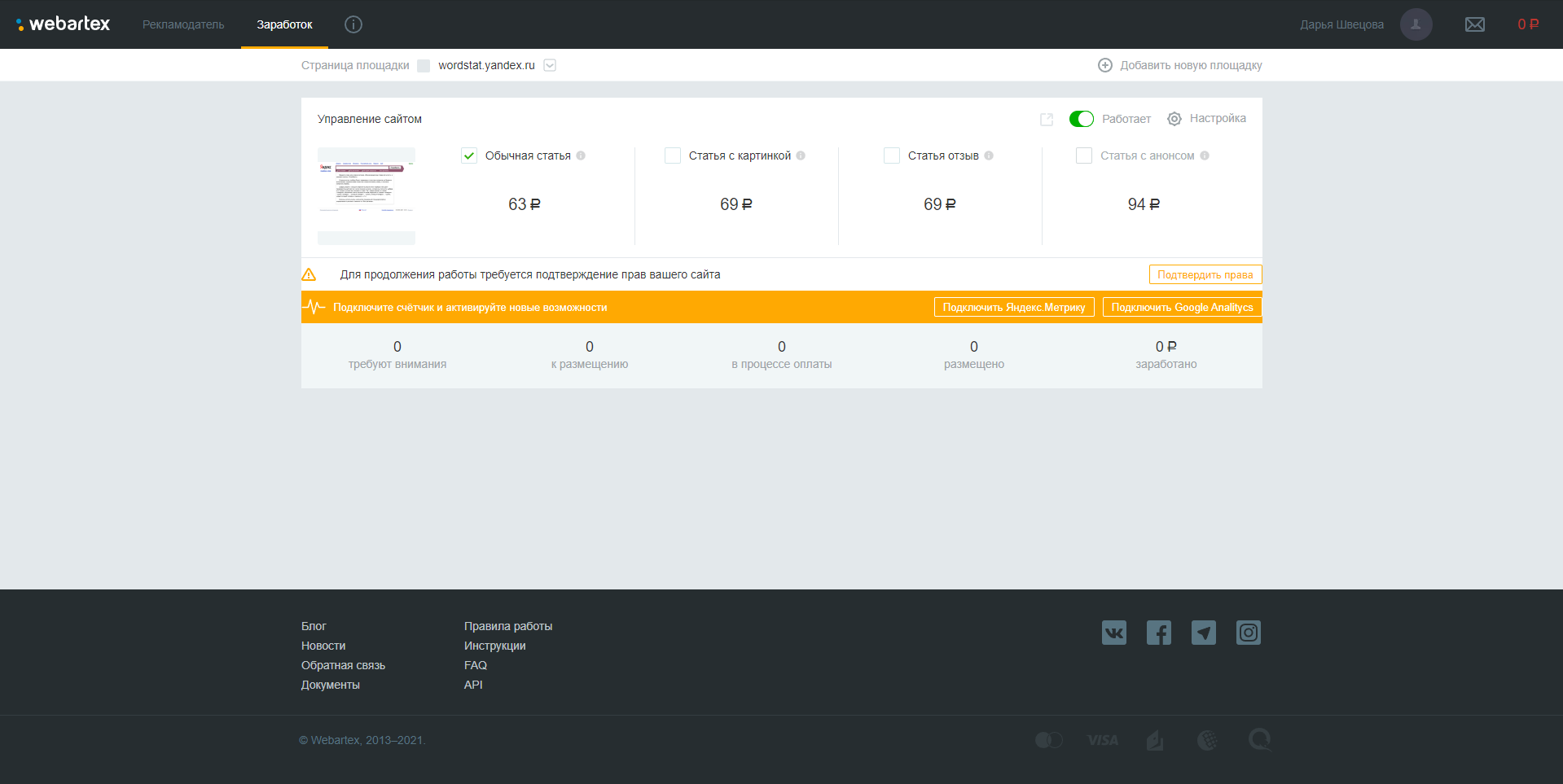This screenshot has width=1563, height=784.
Task: Open Документы footer link
Action: [331, 685]
